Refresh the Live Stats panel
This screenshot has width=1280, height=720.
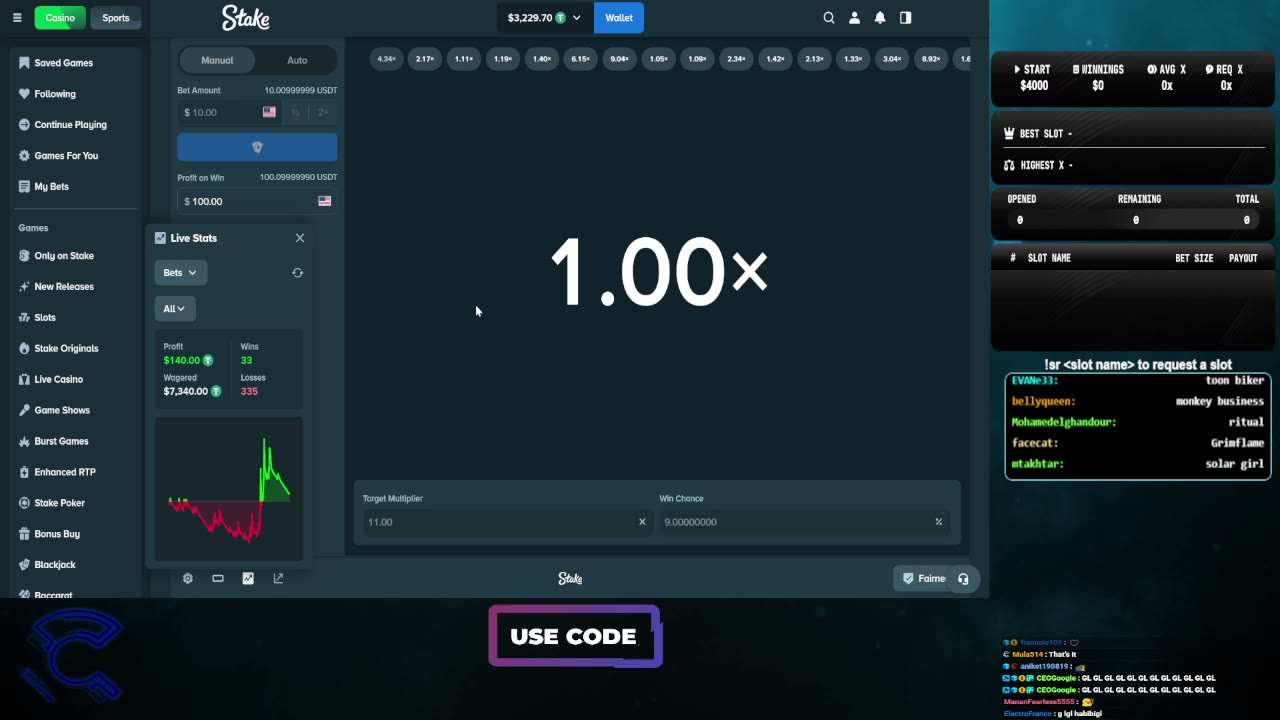pyautogui.click(x=297, y=273)
